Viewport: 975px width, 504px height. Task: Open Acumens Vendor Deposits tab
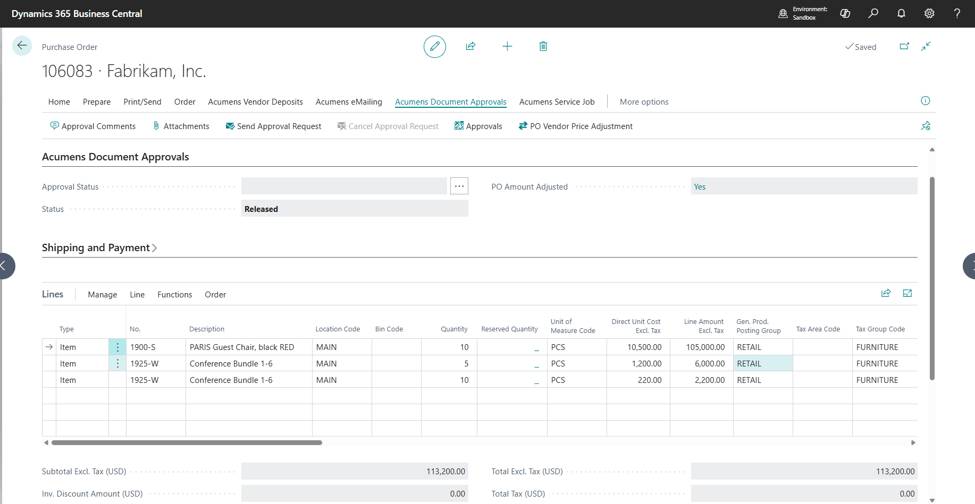tap(256, 102)
